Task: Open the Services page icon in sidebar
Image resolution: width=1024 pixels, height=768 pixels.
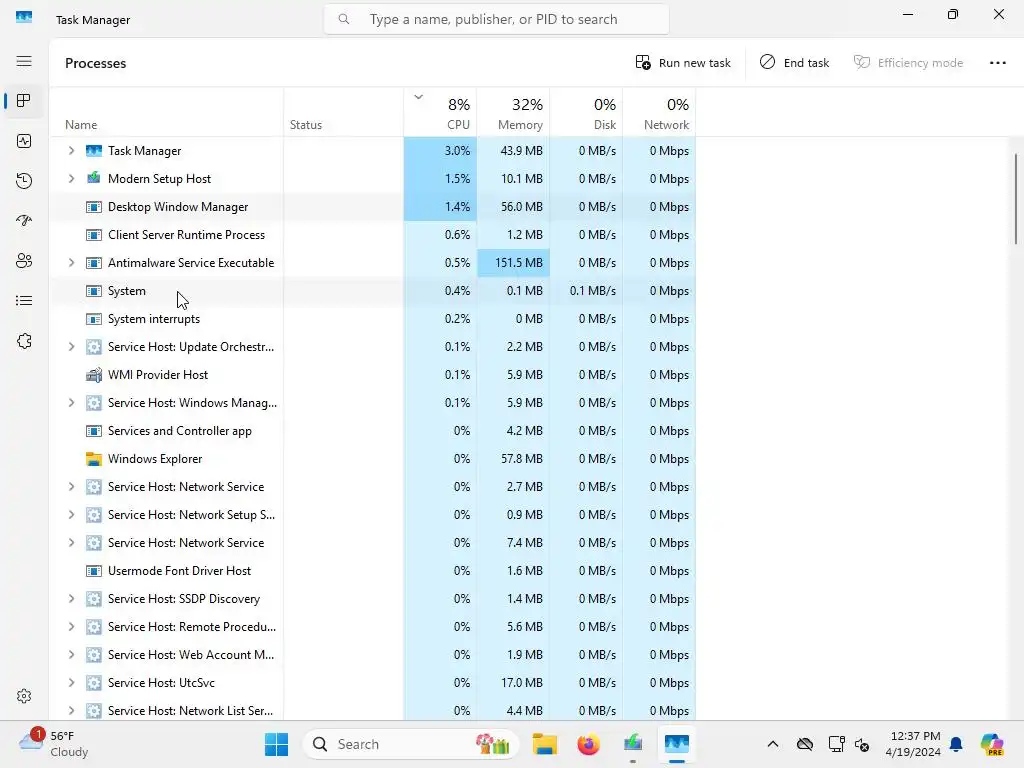Action: point(24,341)
